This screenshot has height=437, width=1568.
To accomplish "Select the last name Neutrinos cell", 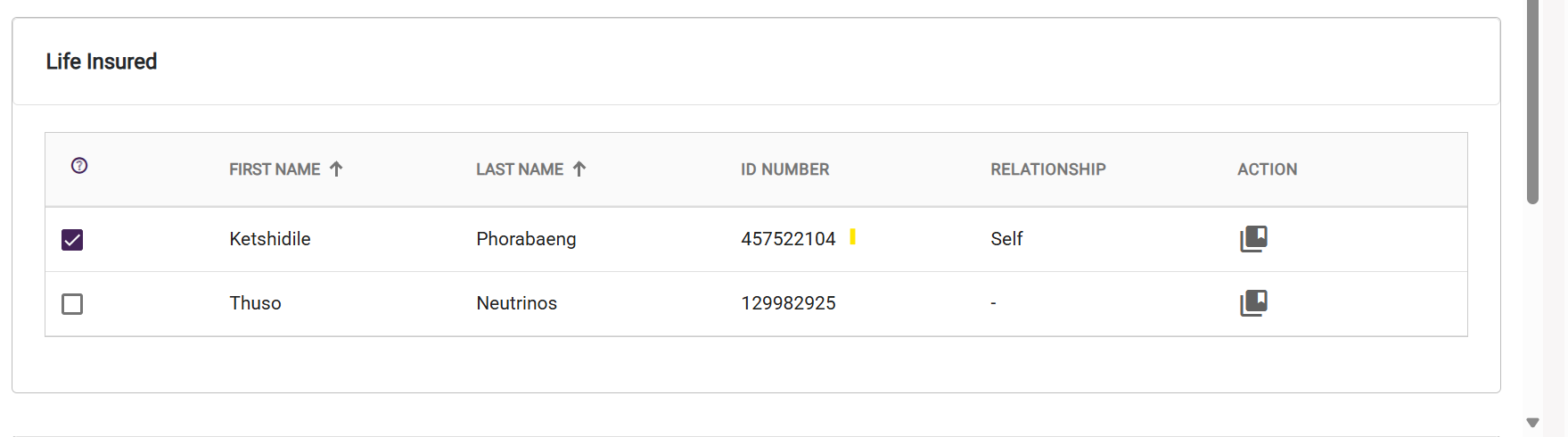I will 516,303.
